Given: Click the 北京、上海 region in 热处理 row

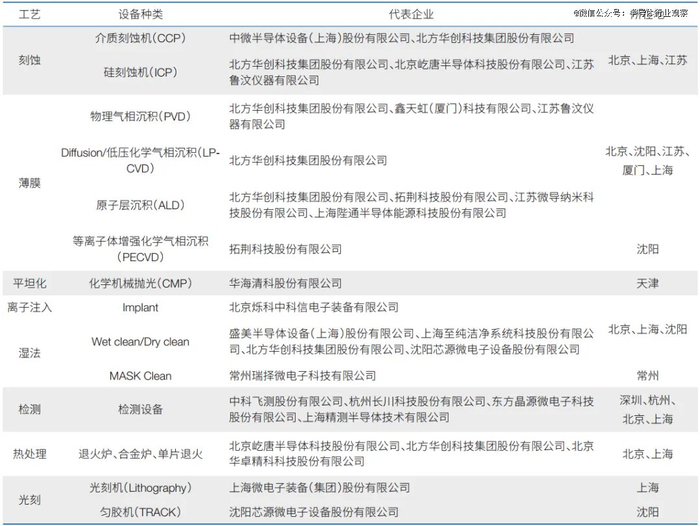Looking at the screenshot, I should pos(647,454).
